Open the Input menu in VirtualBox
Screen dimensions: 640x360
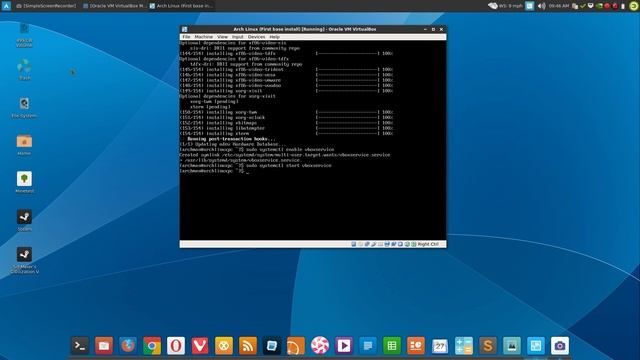click(x=238, y=37)
